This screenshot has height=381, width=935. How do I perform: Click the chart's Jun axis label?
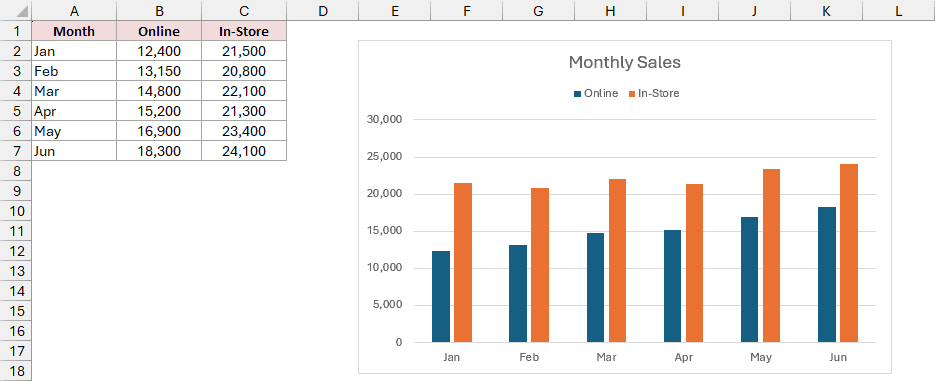pyautogui.click(x=838, y=357)
